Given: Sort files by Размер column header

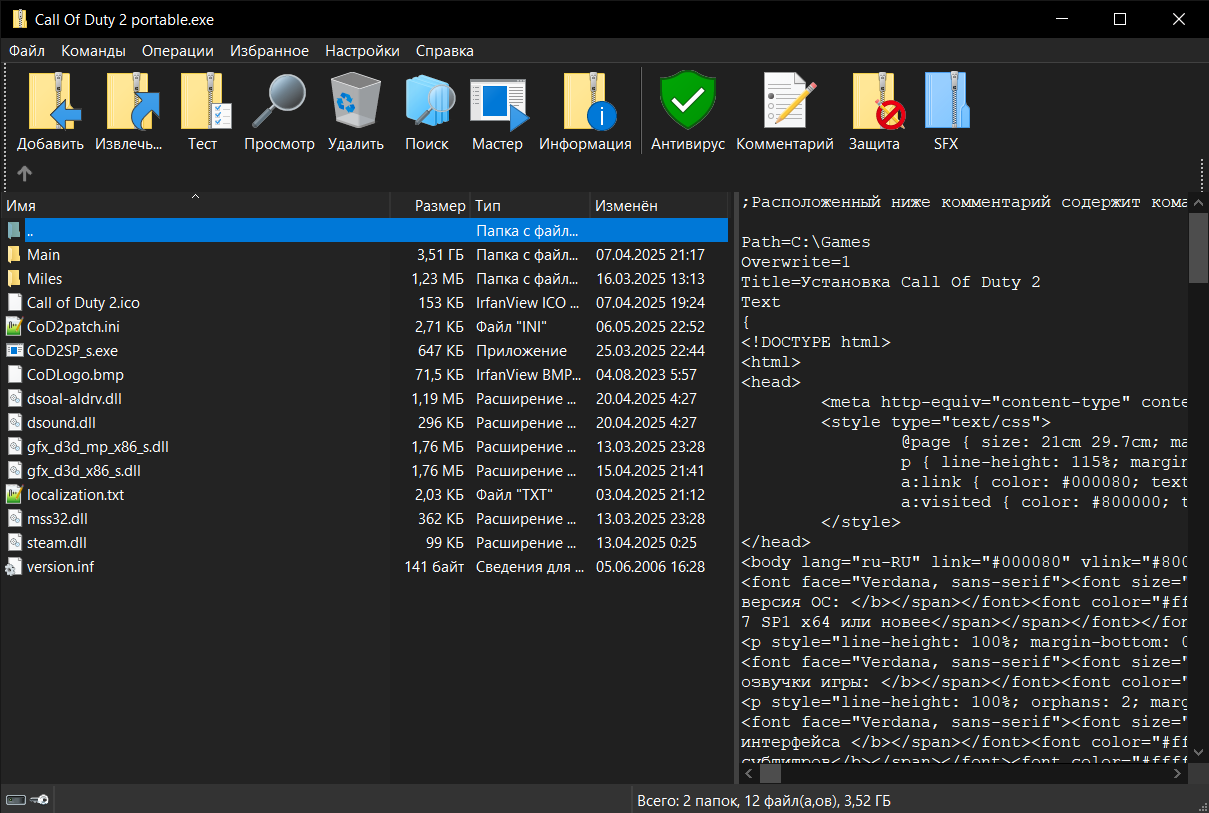Looking at the screenshot, I should pyautogui.click(x=430, y=205).
